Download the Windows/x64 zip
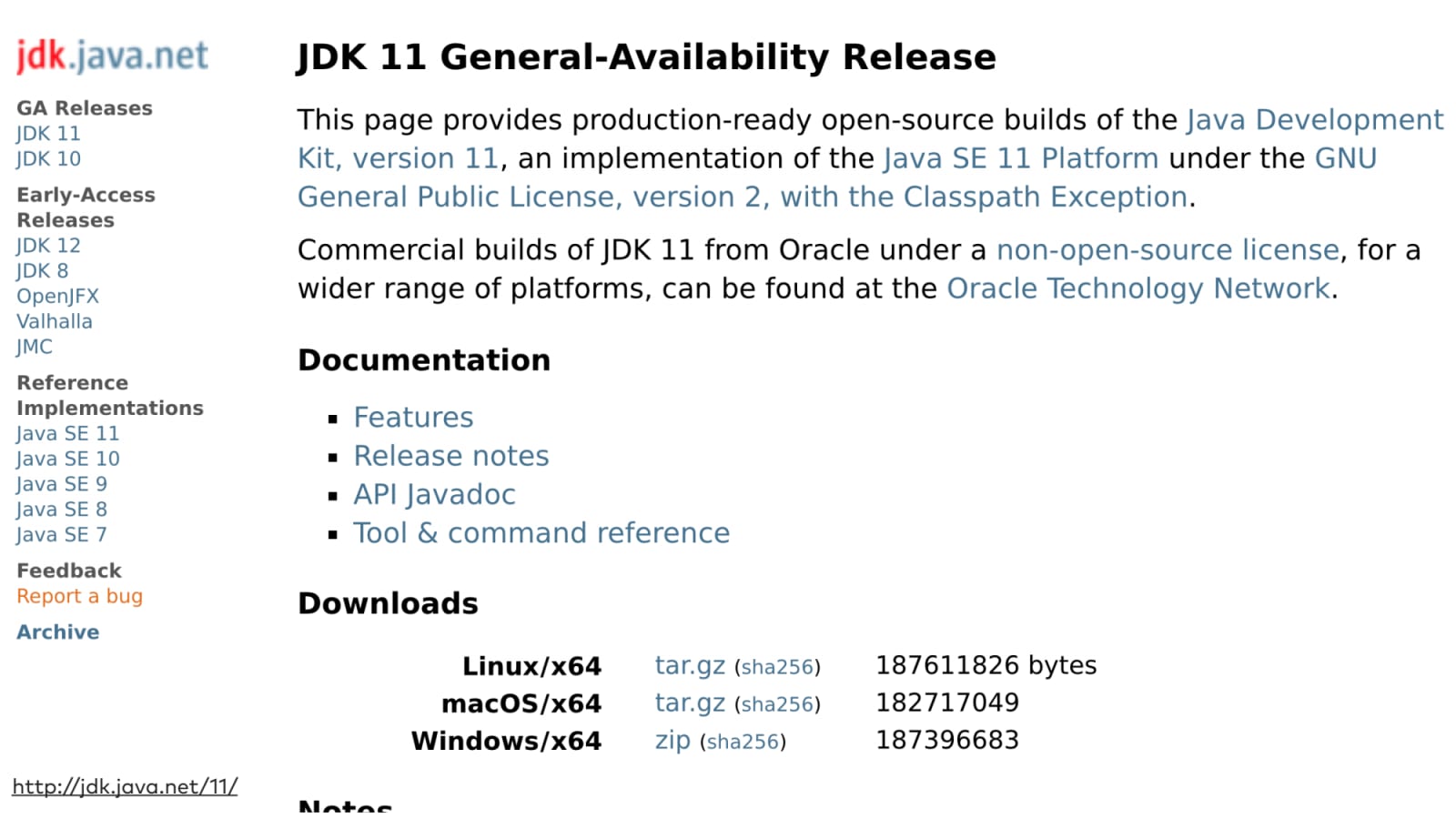1456x819 pixels. point(672,741)
